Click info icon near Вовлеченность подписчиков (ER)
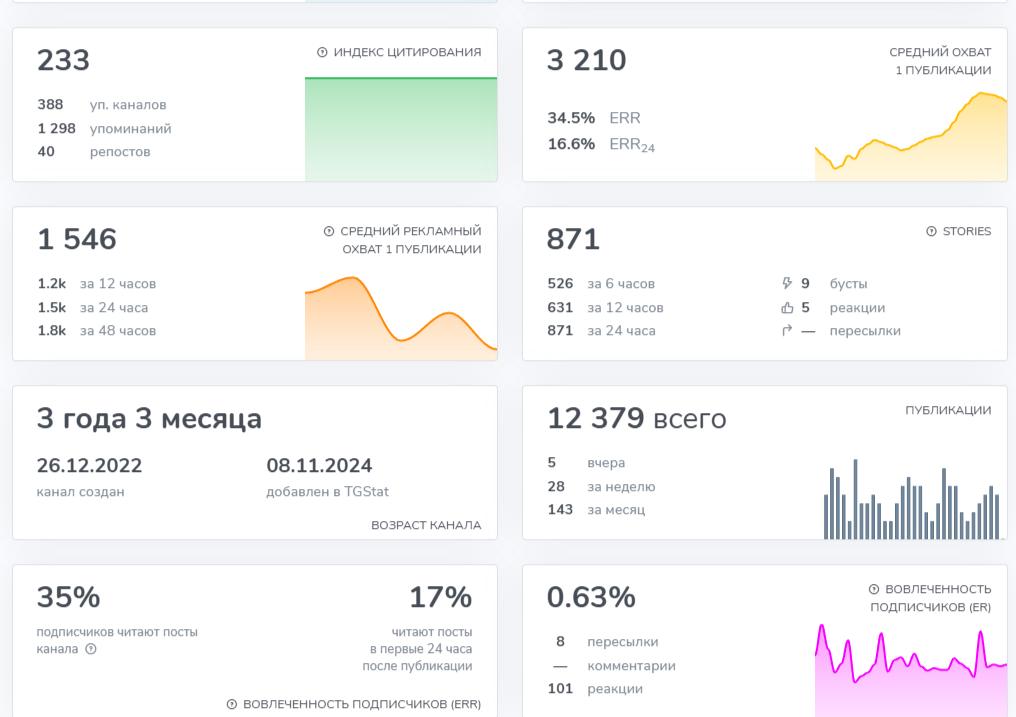1016x717 pixels. pyautogui.click(x=874, y=589)
